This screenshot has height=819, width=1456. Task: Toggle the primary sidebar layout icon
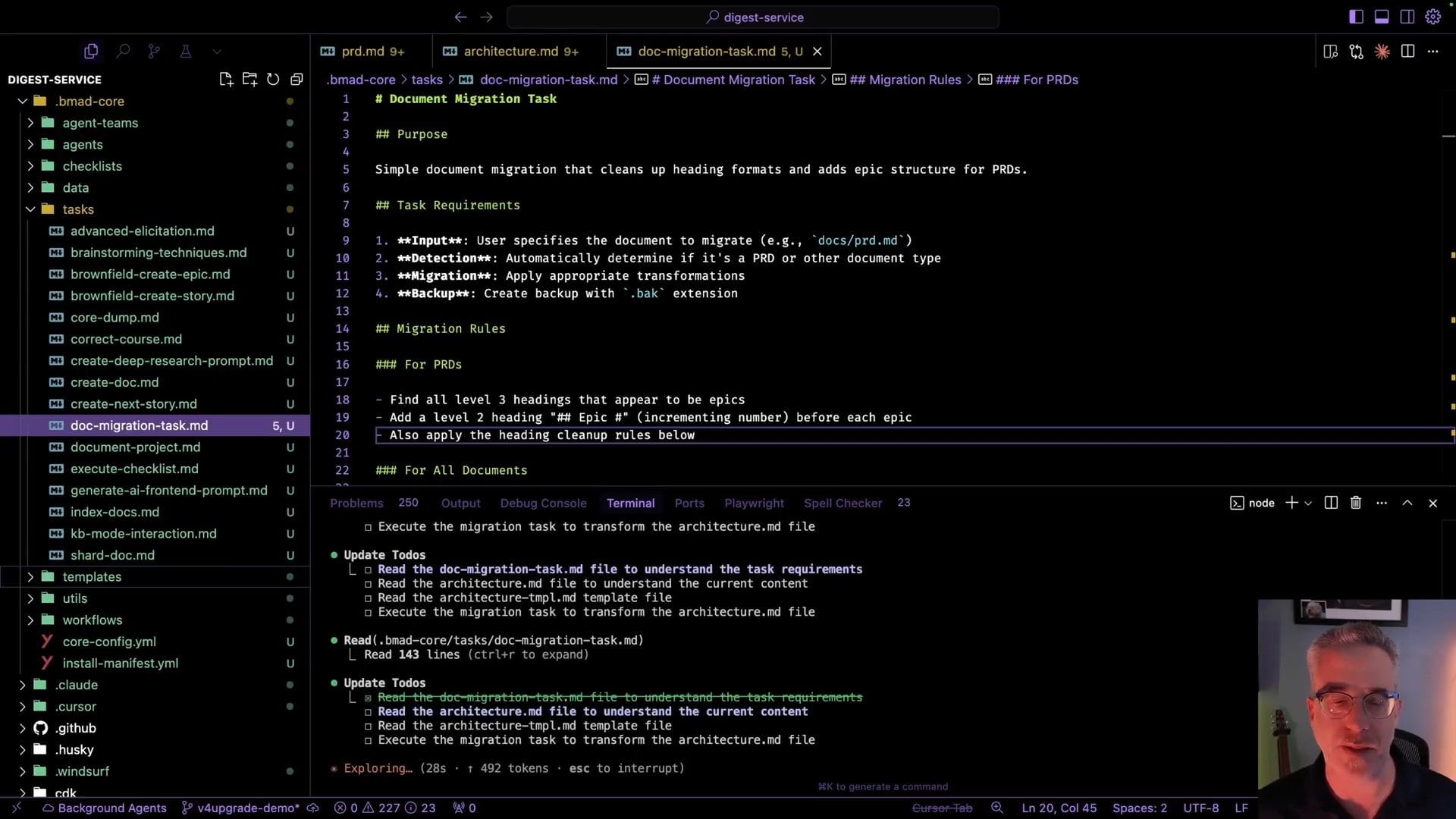coord(1357,17)
